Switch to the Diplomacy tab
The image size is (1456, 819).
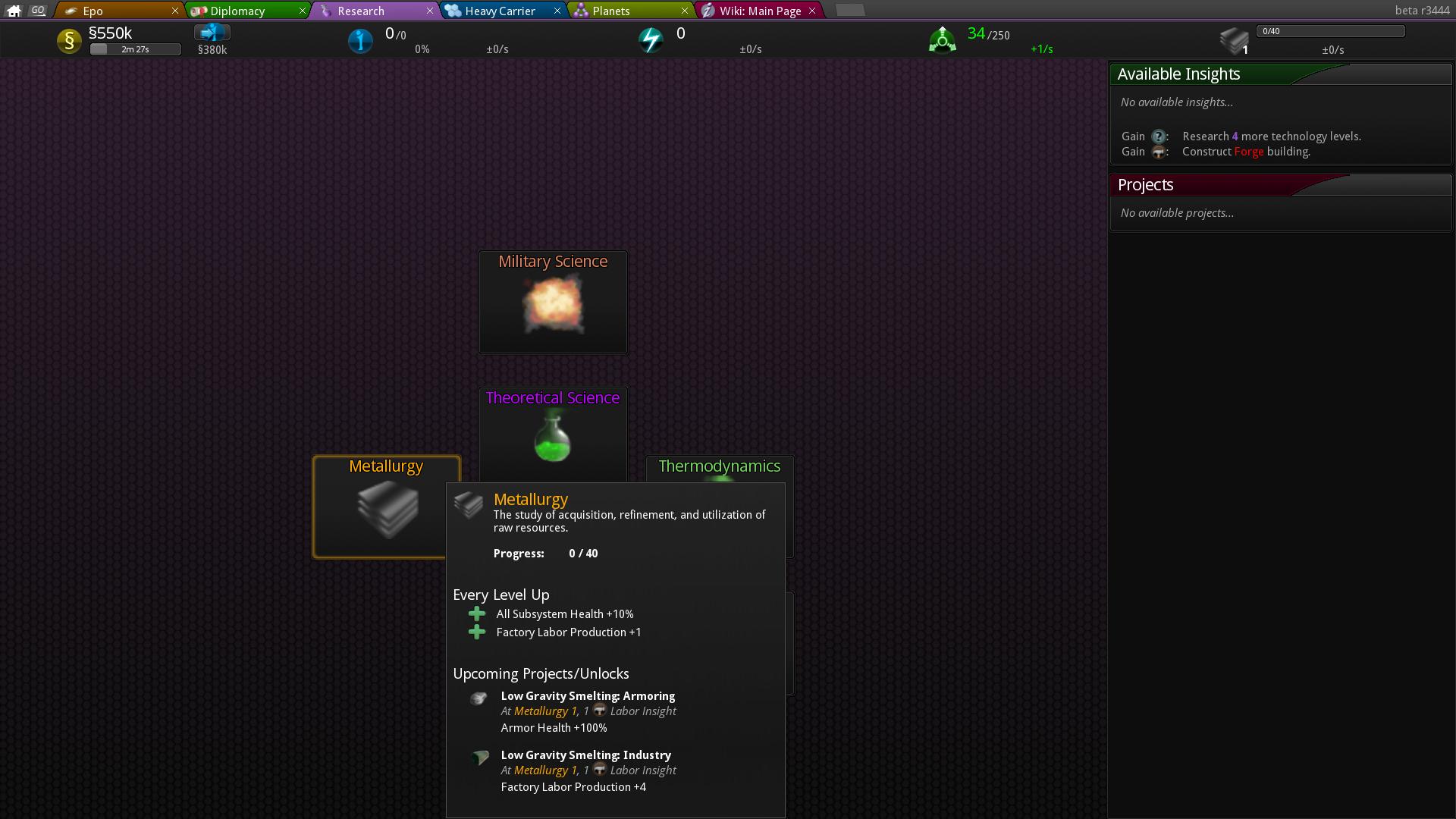point(237,11)
